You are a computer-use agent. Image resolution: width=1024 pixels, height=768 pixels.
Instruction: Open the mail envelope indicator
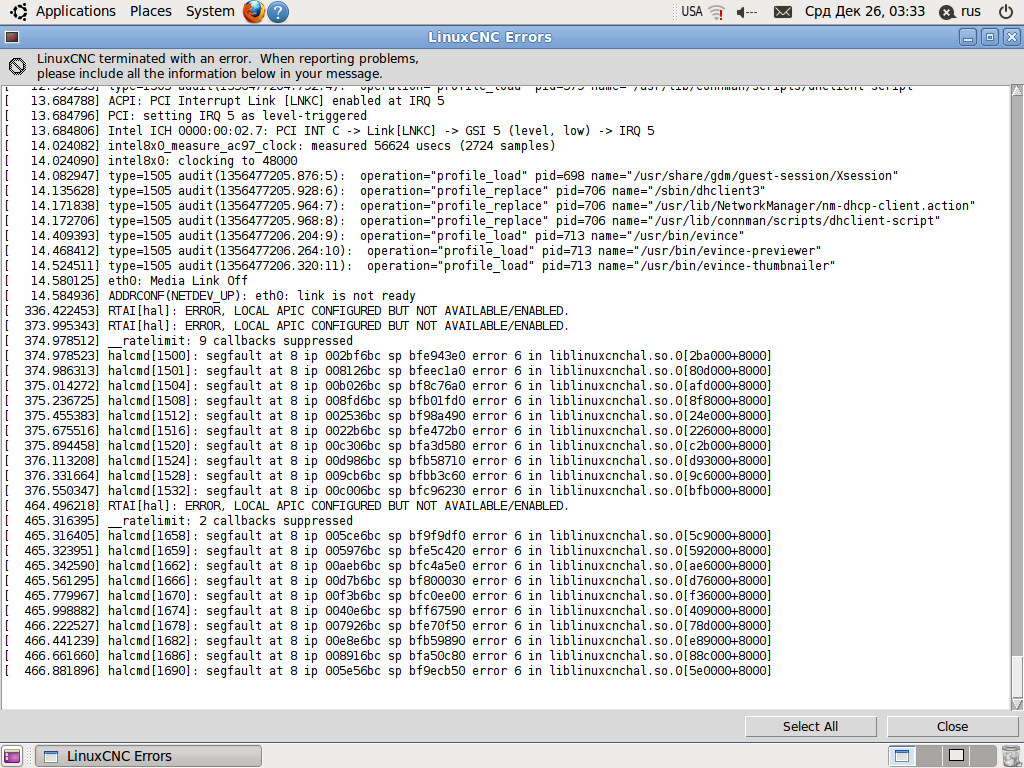[x=782, y=12]
